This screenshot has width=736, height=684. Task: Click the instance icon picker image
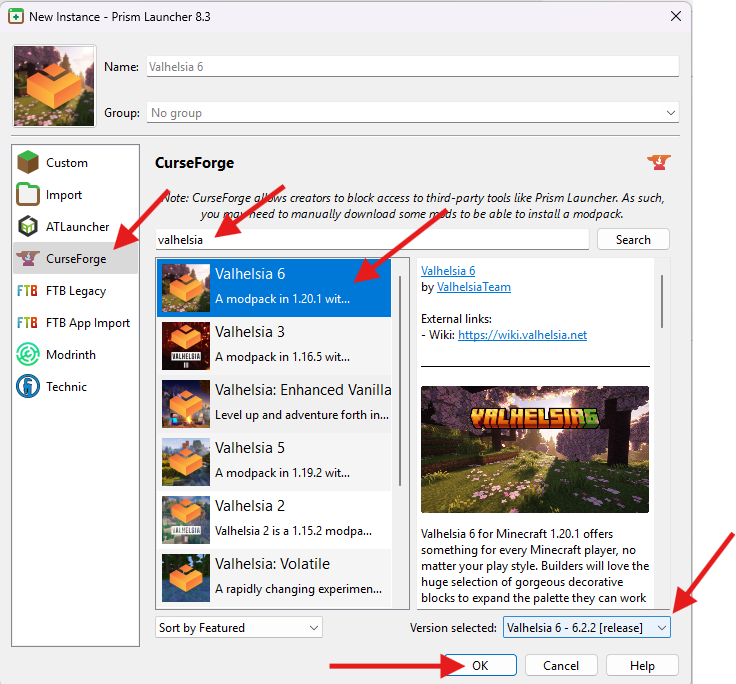click(x=54, y=86)
